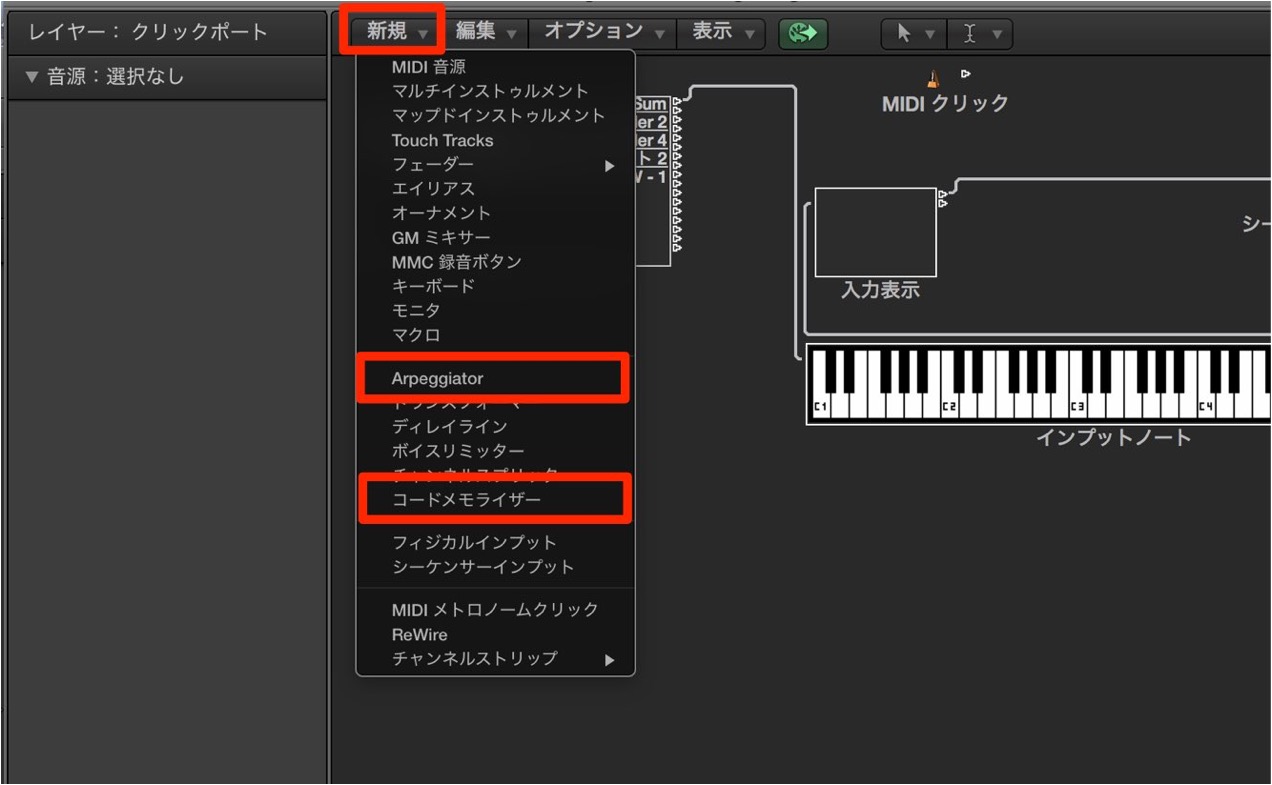Open the text cursor tool menu
The height and width of the screenshot is (785, 1272).
click(x=980, y=34)
